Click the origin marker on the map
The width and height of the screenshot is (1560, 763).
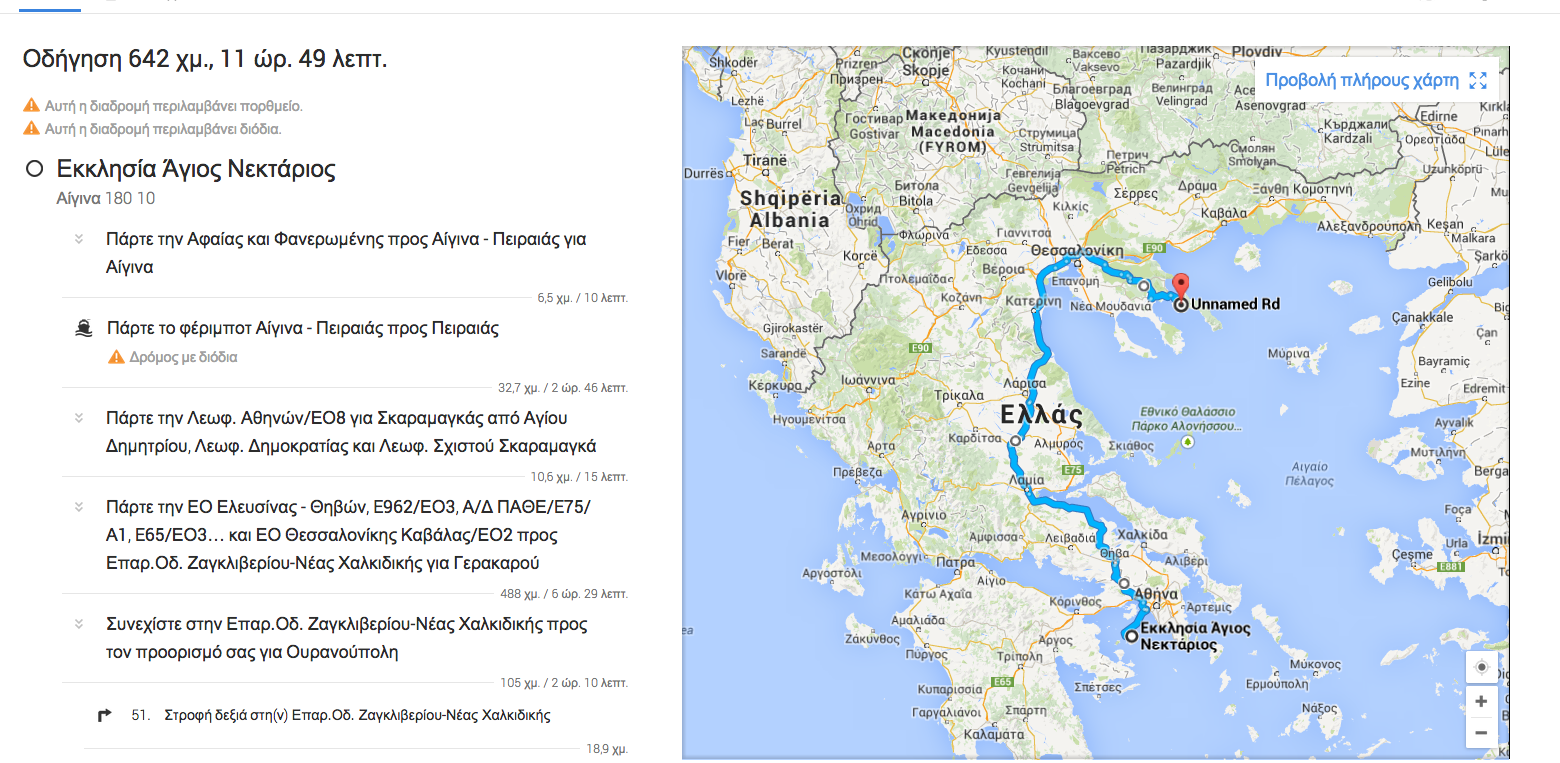pos(1131,636)
